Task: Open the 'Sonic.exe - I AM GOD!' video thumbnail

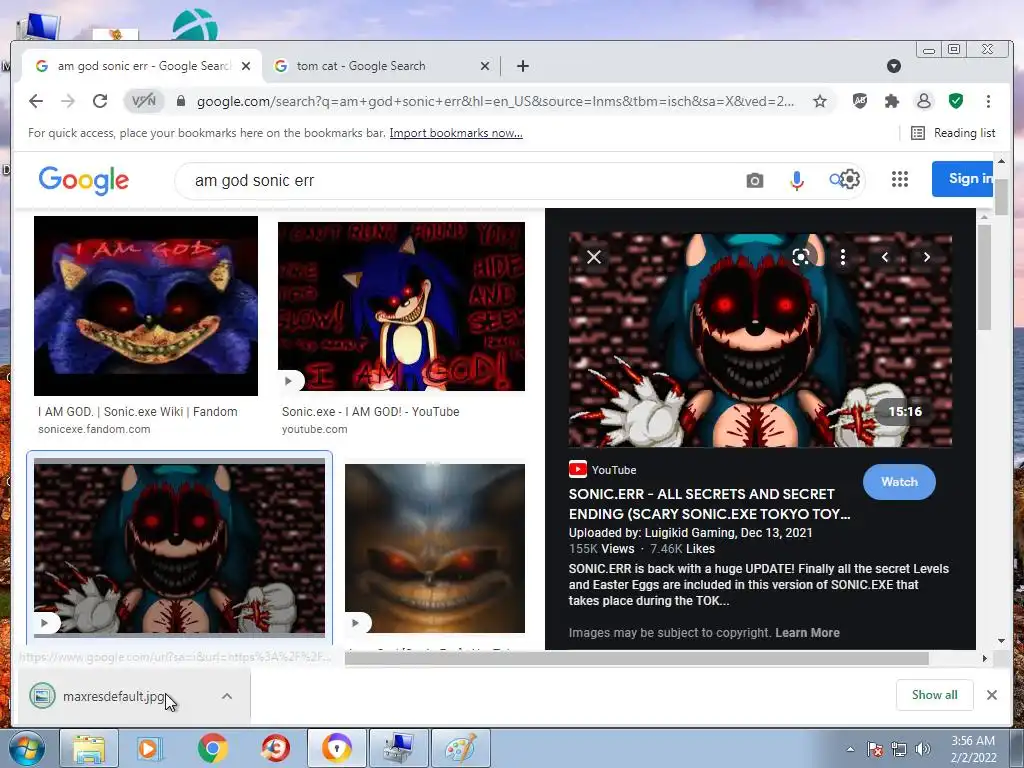Action: click(x=401, y=306)
